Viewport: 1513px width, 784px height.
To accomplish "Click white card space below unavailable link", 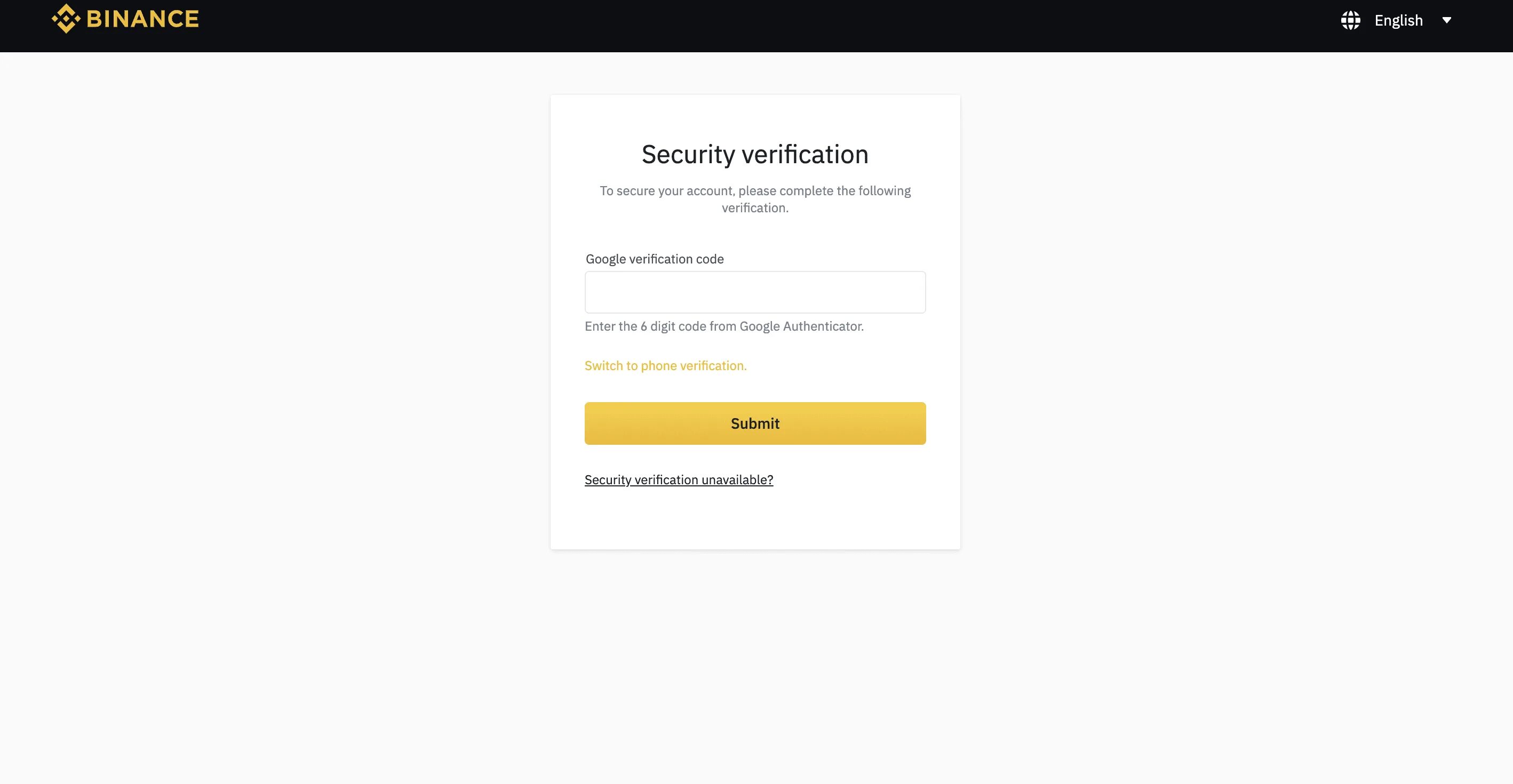I will 755,519.
